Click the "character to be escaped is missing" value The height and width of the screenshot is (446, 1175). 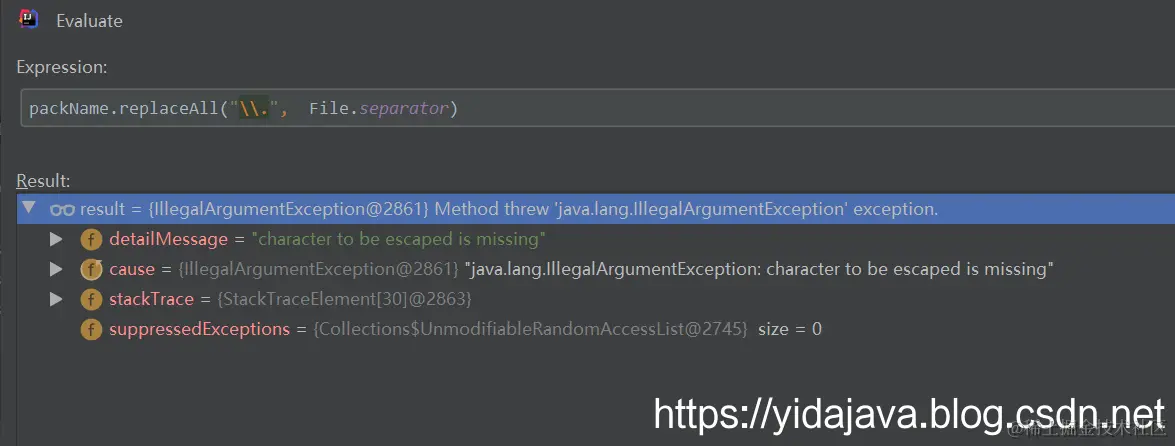398,240
